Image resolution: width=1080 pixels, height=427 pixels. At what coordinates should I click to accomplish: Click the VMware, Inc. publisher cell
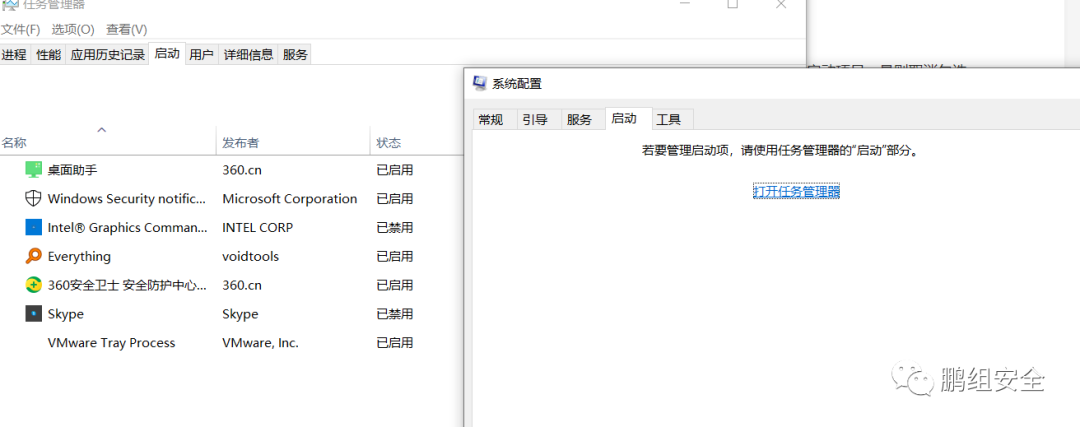click(x=260, y=343)
